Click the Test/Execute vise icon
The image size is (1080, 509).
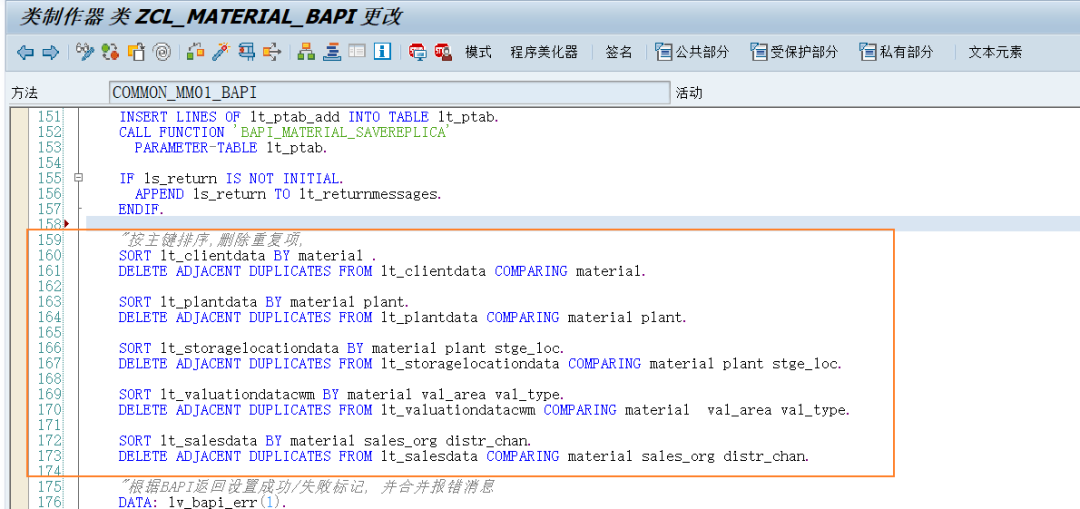pyautogui.click(x=247, y=52)
